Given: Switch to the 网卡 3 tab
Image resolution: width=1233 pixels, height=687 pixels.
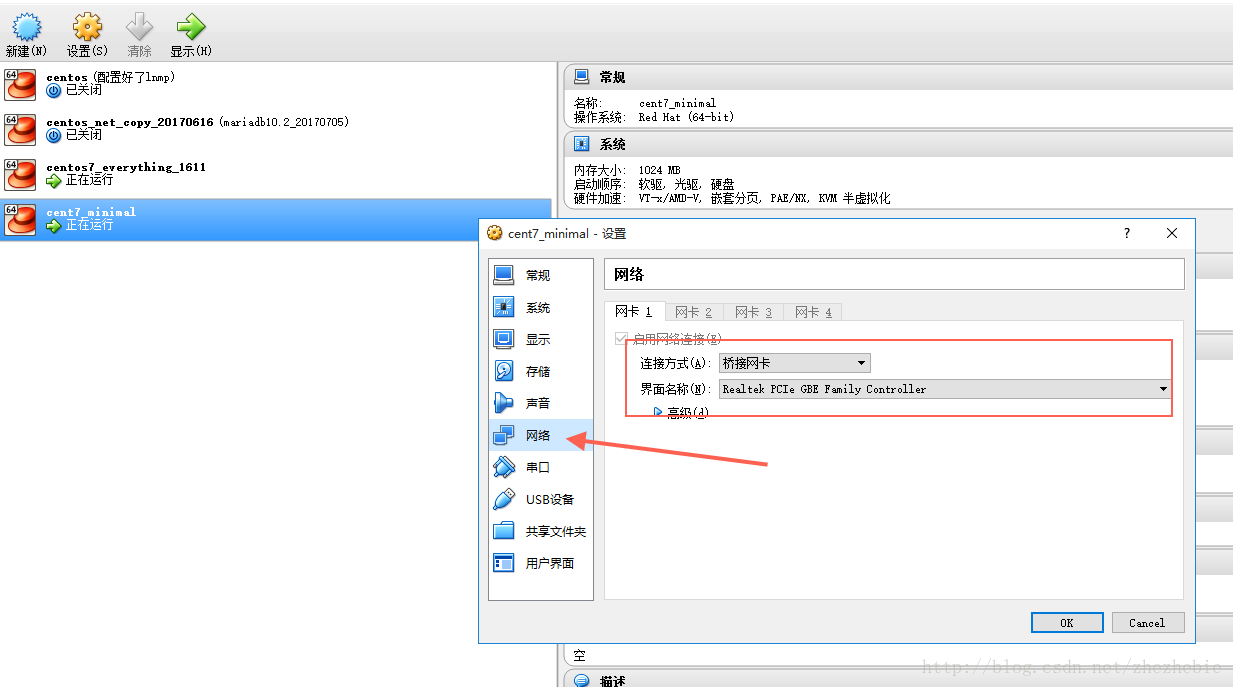Looking at the screenshot, I should pos(753,312).
